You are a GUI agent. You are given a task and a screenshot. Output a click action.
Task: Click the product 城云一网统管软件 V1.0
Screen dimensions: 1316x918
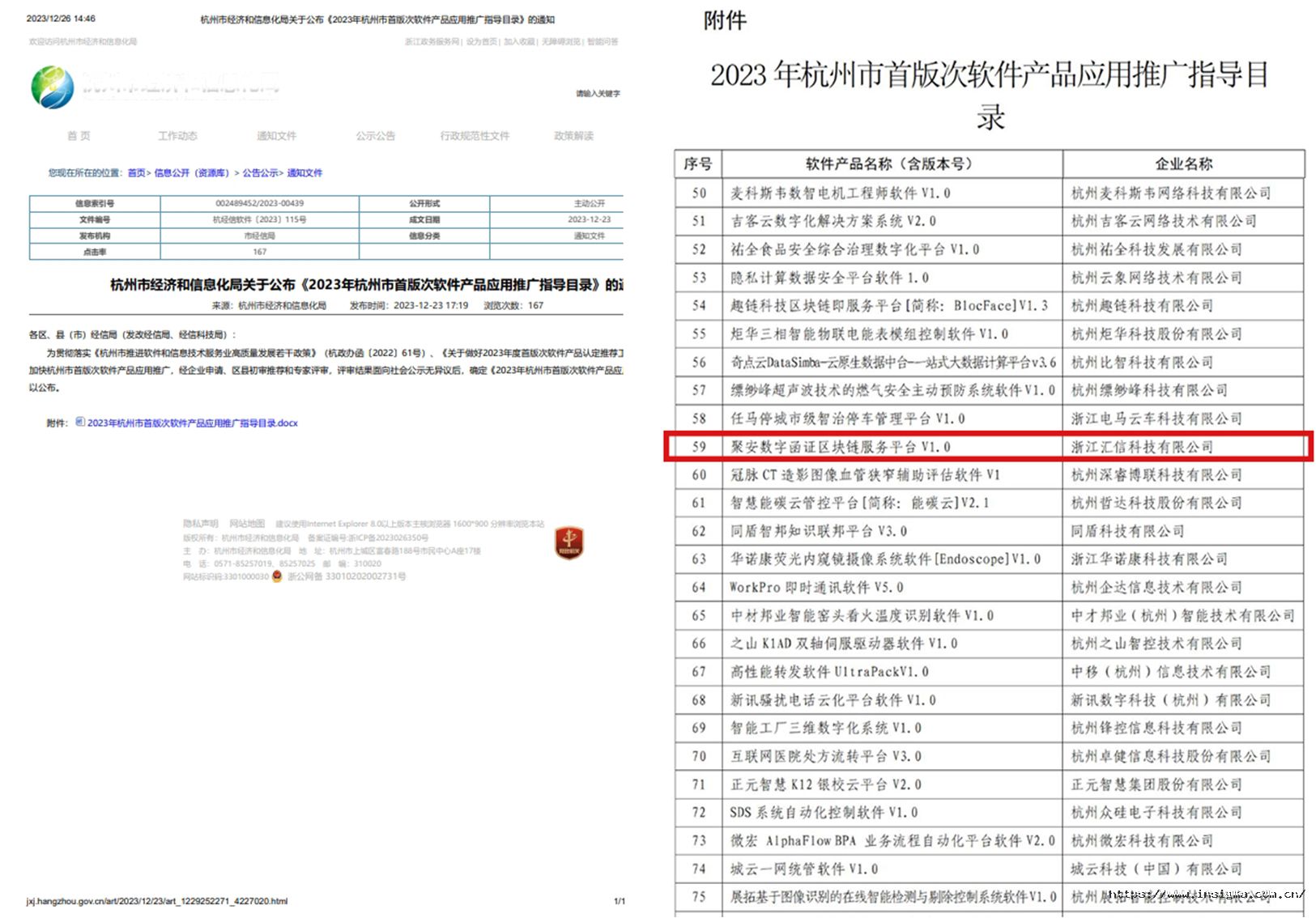tap(804, 869)
